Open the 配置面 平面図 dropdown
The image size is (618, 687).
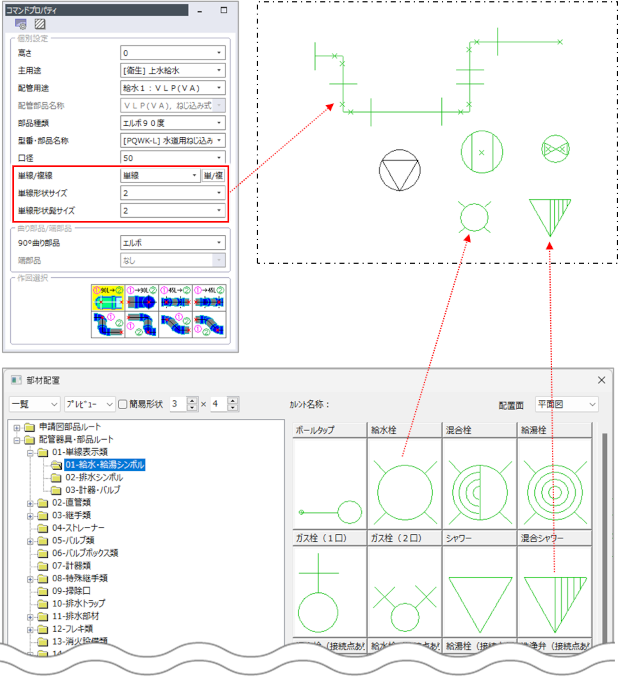click(x=566, y=404)
